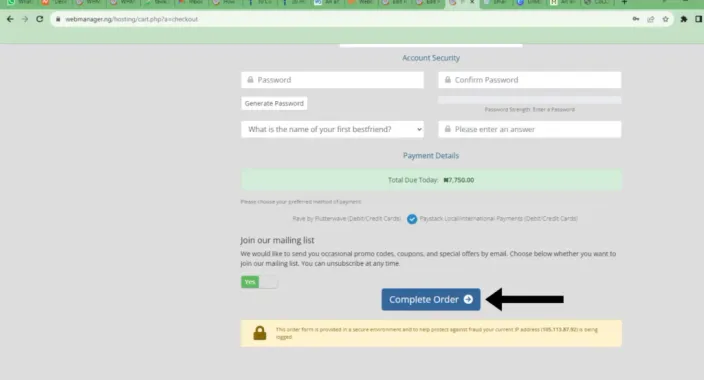Click the Payment Details heading

(431, 155)
